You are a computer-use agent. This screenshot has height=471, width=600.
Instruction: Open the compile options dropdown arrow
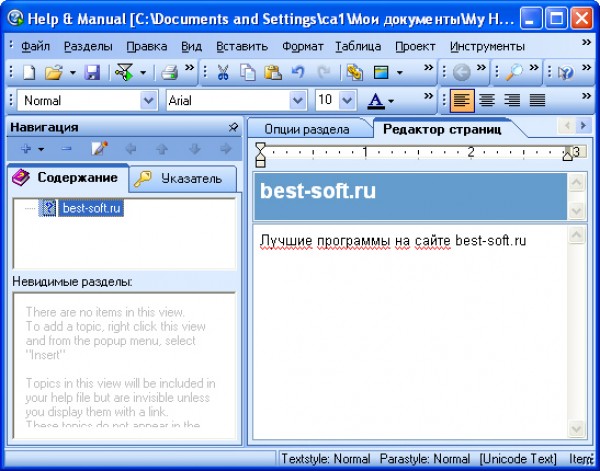point(143,72)
